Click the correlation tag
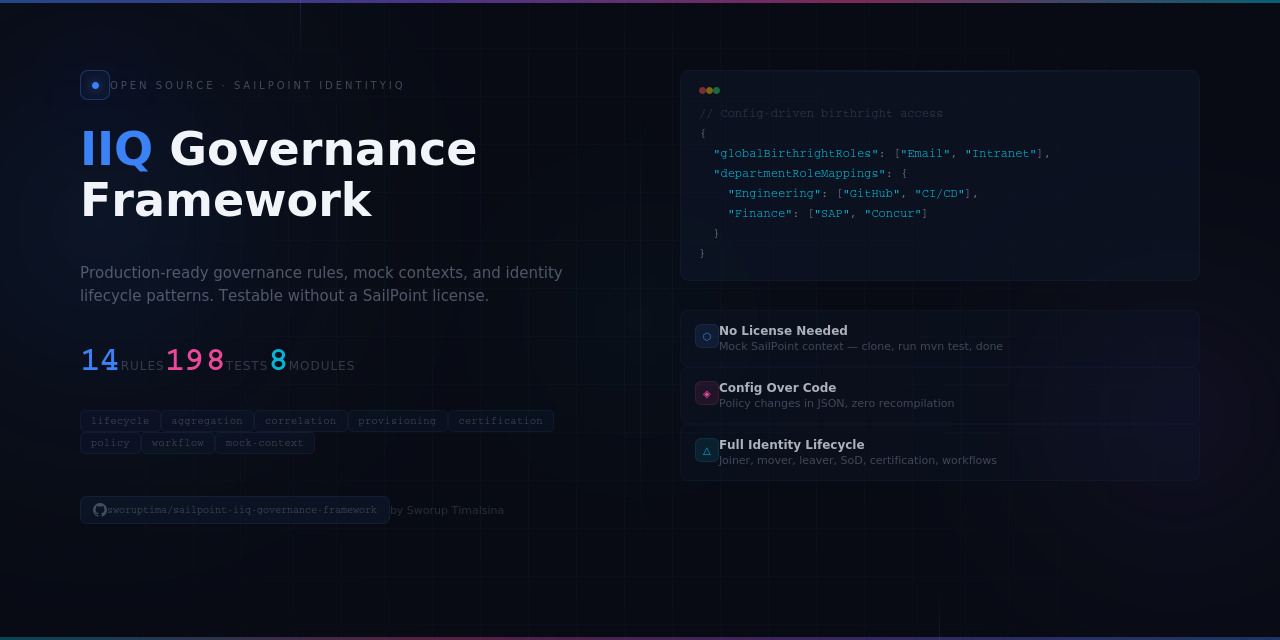This screenshot has height=640, width=1280. click(x=300, y=421)
